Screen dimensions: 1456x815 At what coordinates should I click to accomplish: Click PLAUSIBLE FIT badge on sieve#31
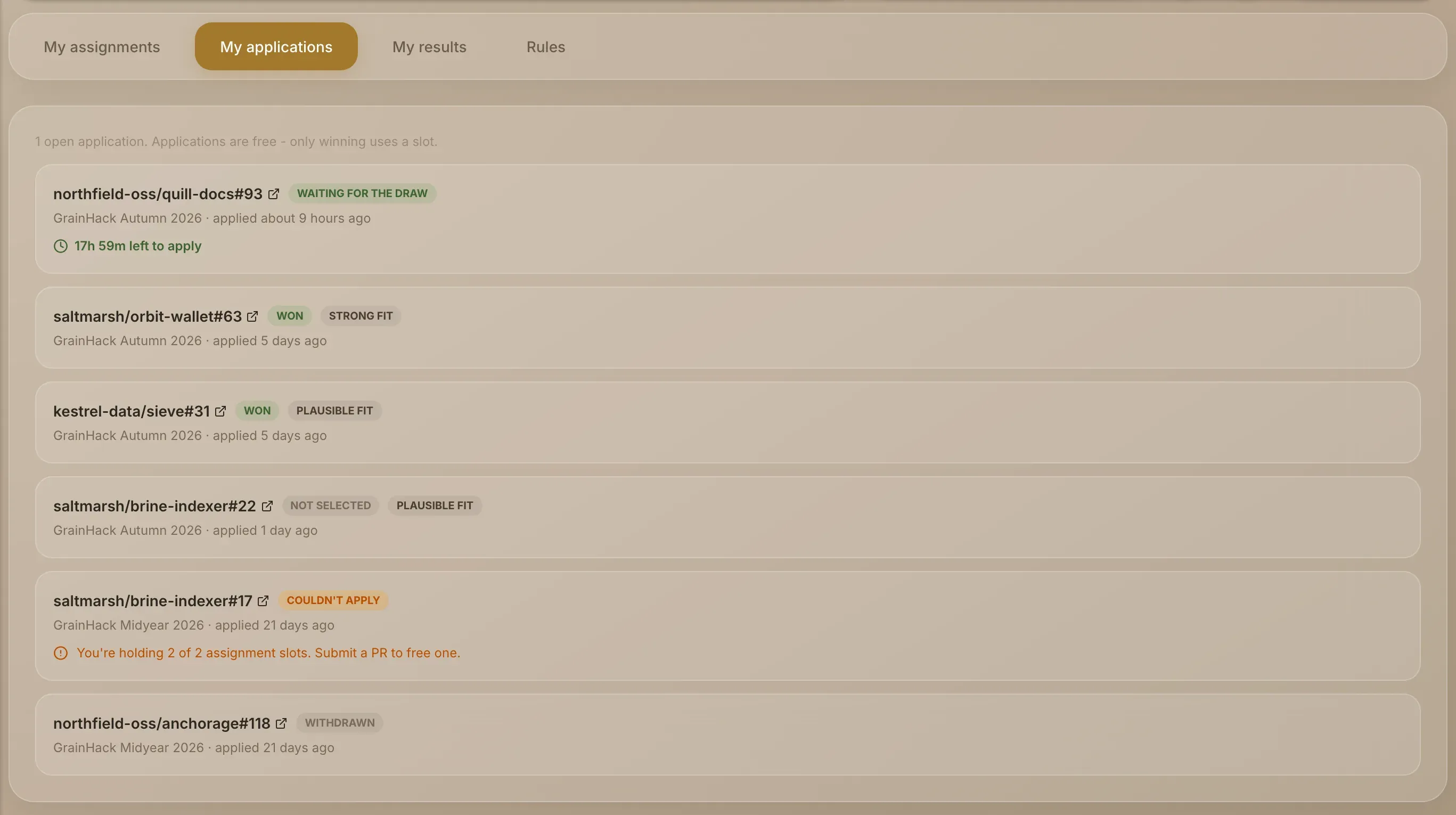334,411
